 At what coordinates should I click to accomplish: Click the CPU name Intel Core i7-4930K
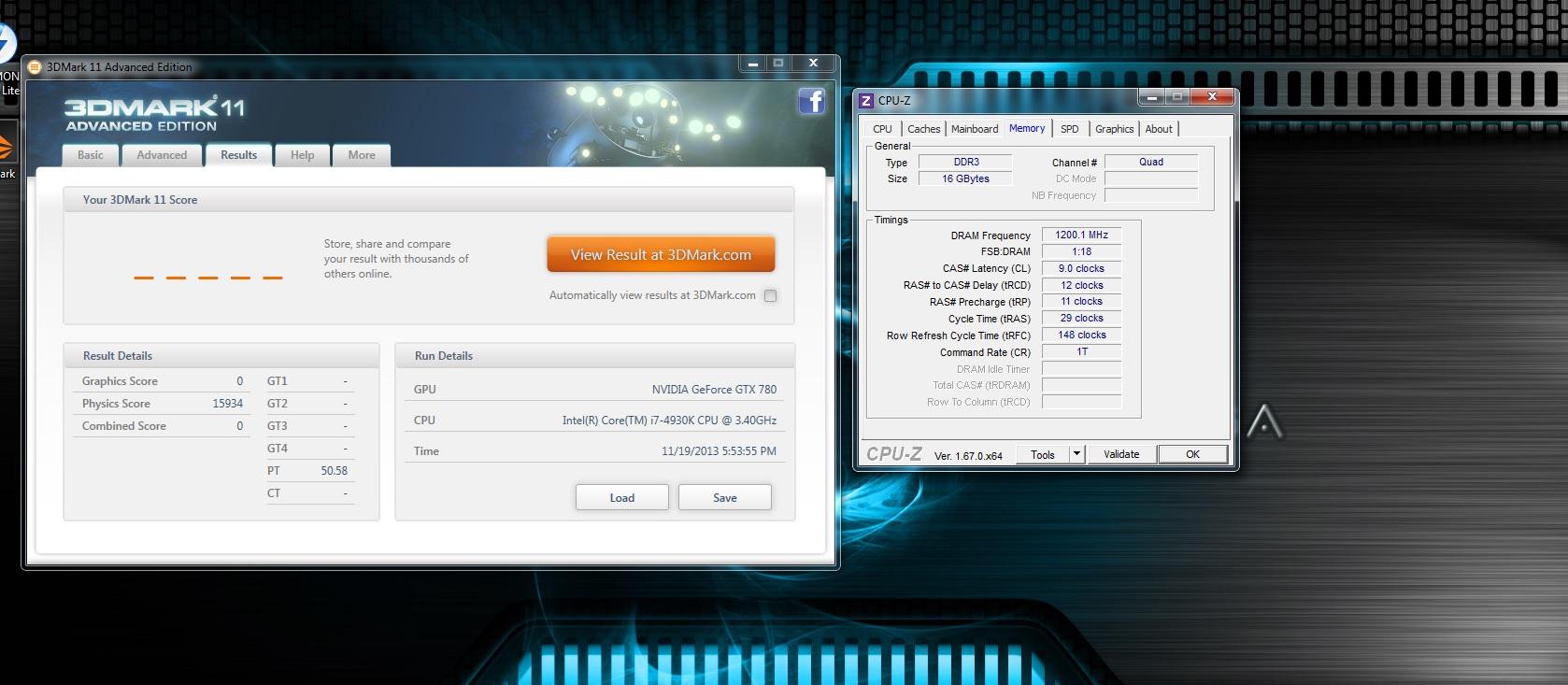pos(669,421)
